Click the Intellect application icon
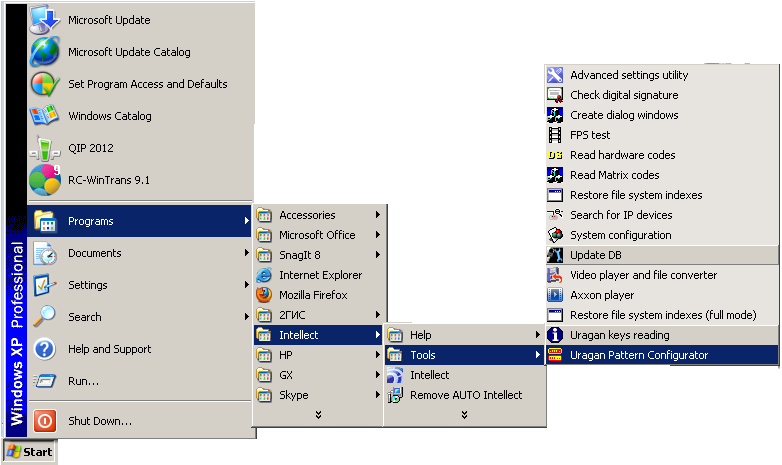Viewport: 782px width, 465px height. click(394, 375)
